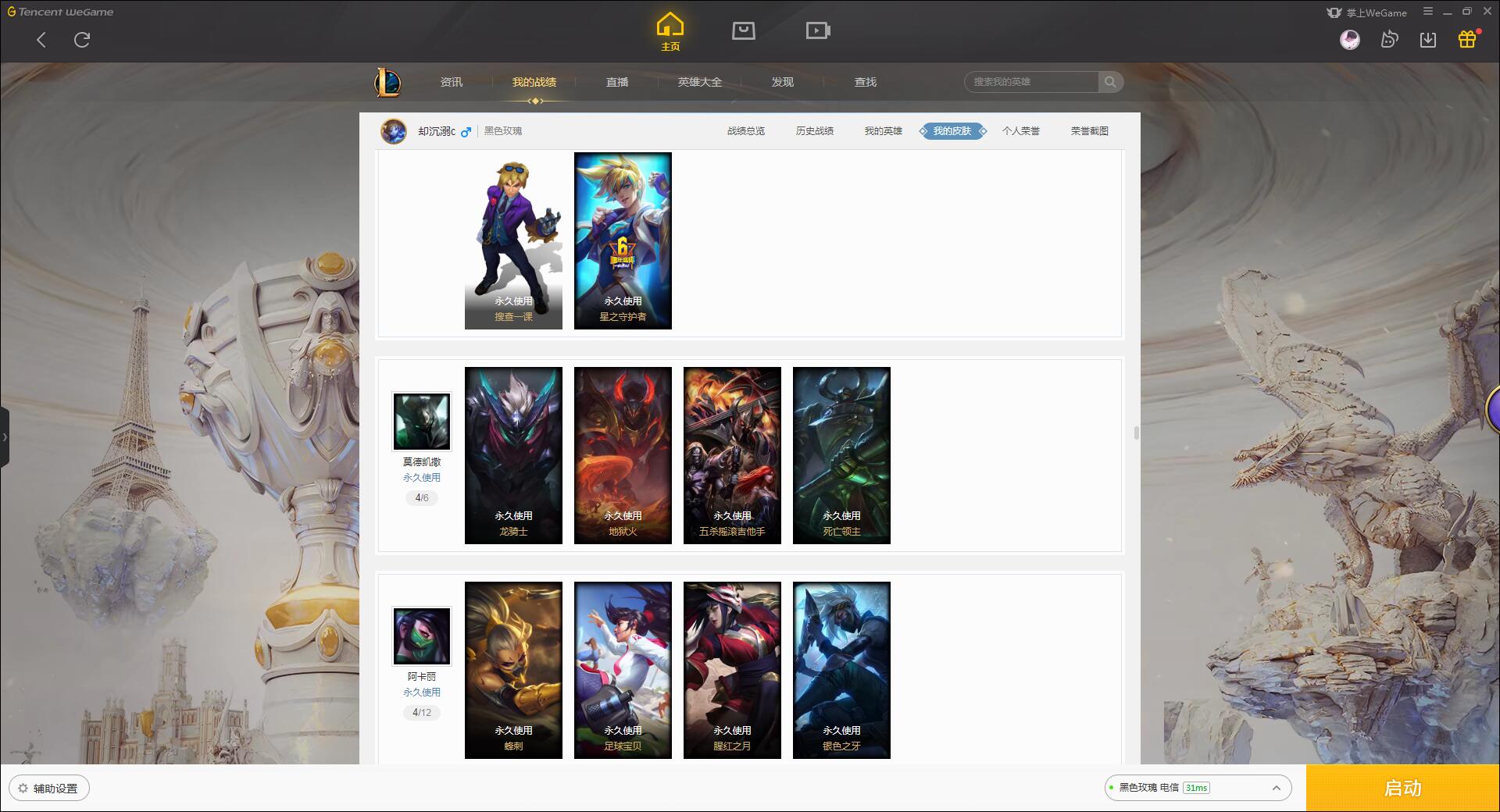Click the 阿卡丽 champion portrait
This screenshot has width=1500, height=812.
pos(422,636)
